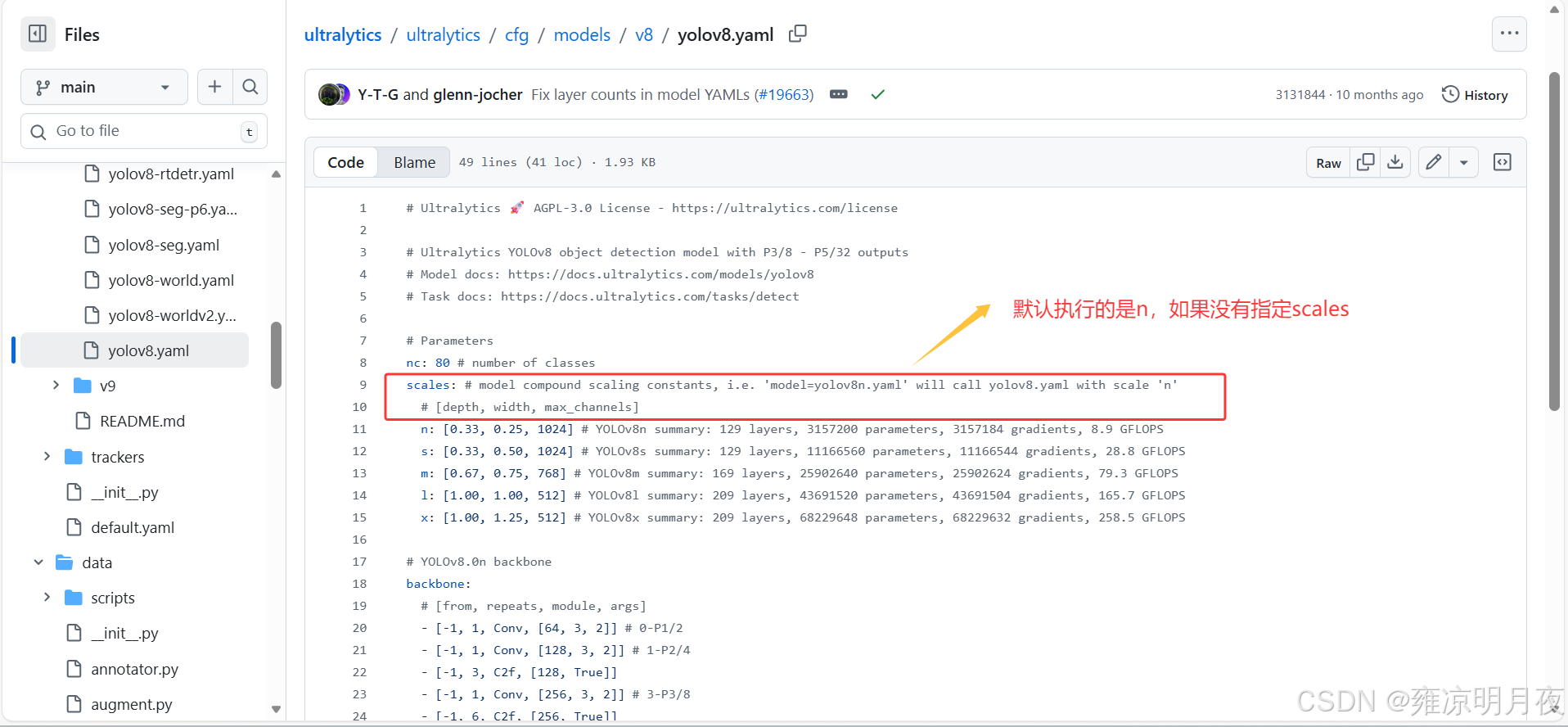1568x727 pixels.
Task: Click the "backbone:" key on line 18
Action: click(439, 584)
